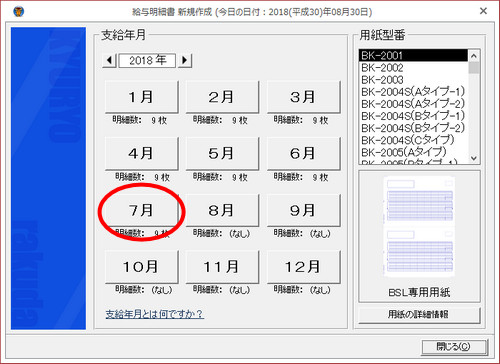500x364 pixels.
Task: Click the paper list scroll-down arrow
Action: click(474, 158)
